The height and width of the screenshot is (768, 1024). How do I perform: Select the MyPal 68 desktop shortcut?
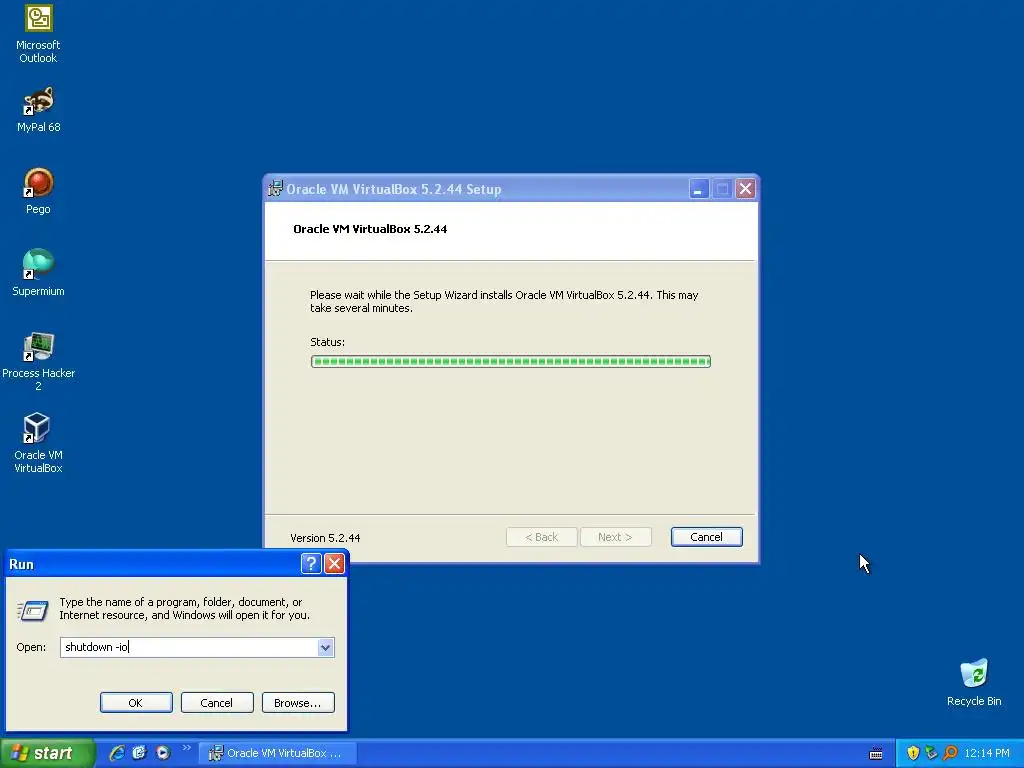[x=38, y=110]
